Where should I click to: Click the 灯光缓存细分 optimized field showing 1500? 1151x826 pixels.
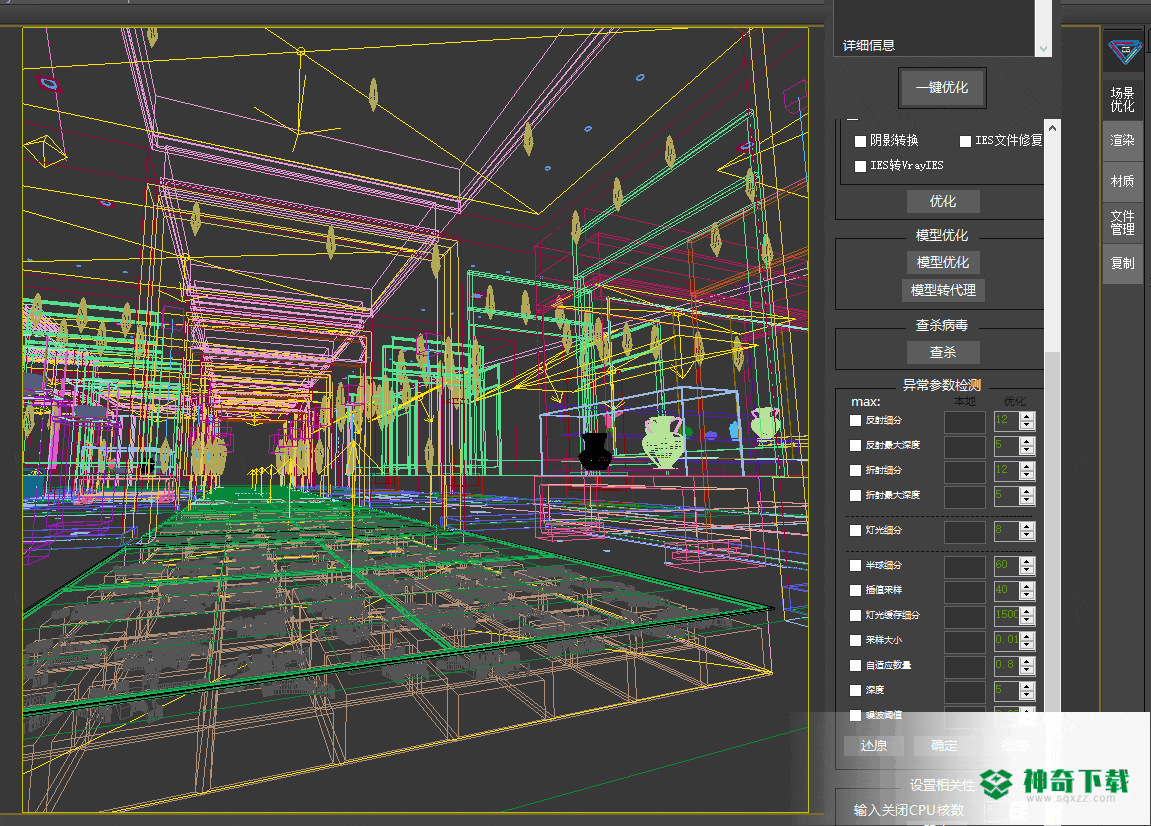[x=1006, y=615]
